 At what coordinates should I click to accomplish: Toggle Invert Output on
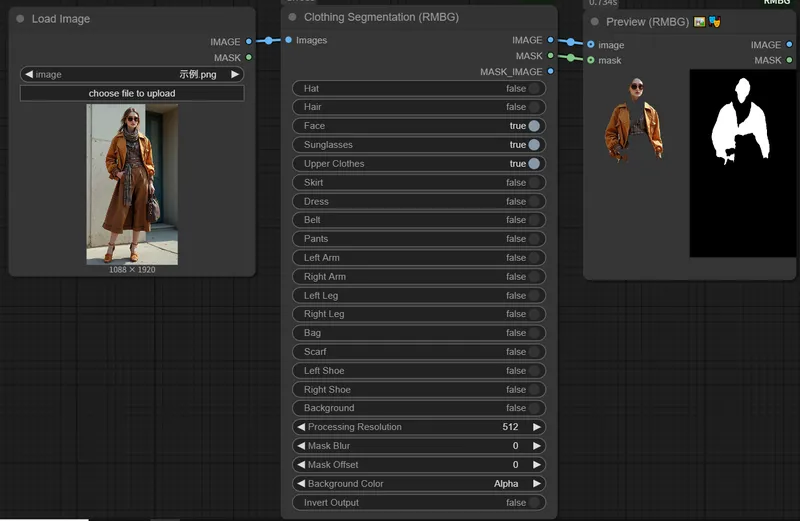534,503
